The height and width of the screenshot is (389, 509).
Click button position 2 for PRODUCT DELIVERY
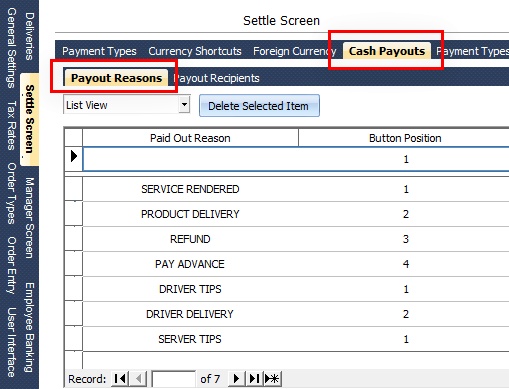point(405,214)
